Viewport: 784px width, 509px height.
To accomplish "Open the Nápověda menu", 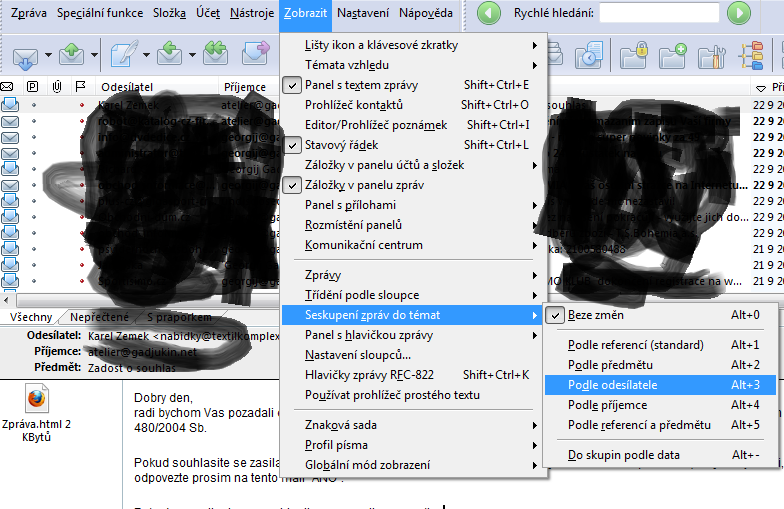I will coord(426,13).
